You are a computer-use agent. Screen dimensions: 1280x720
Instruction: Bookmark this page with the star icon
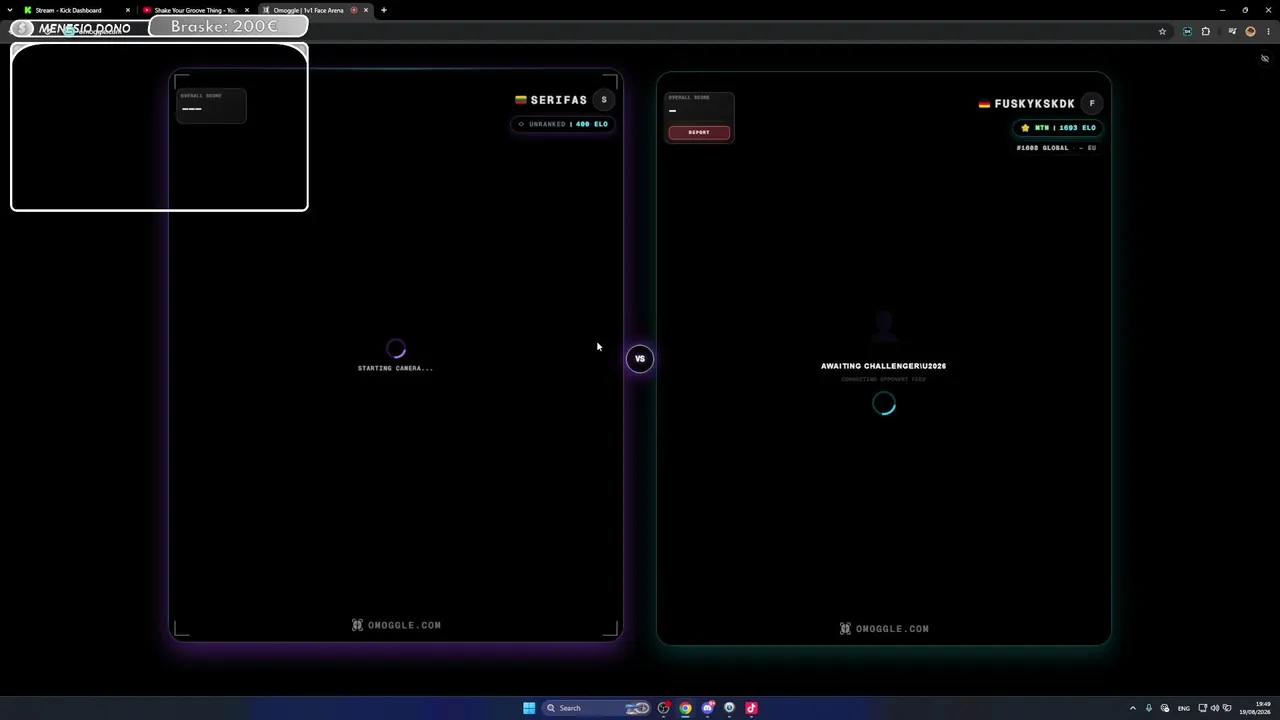[x=1162, y=31]
